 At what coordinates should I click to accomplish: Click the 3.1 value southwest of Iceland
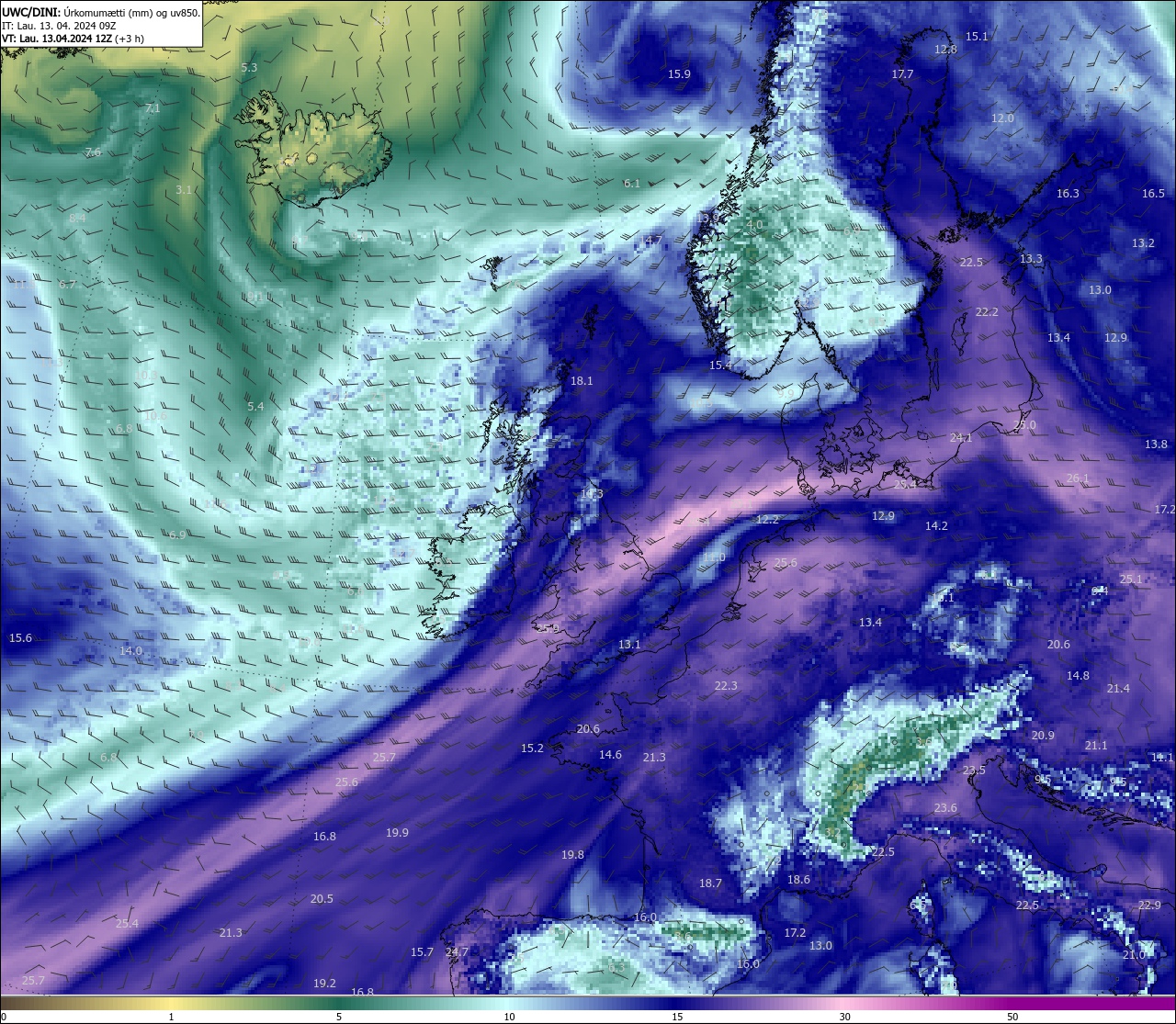(x=184, y=190)
